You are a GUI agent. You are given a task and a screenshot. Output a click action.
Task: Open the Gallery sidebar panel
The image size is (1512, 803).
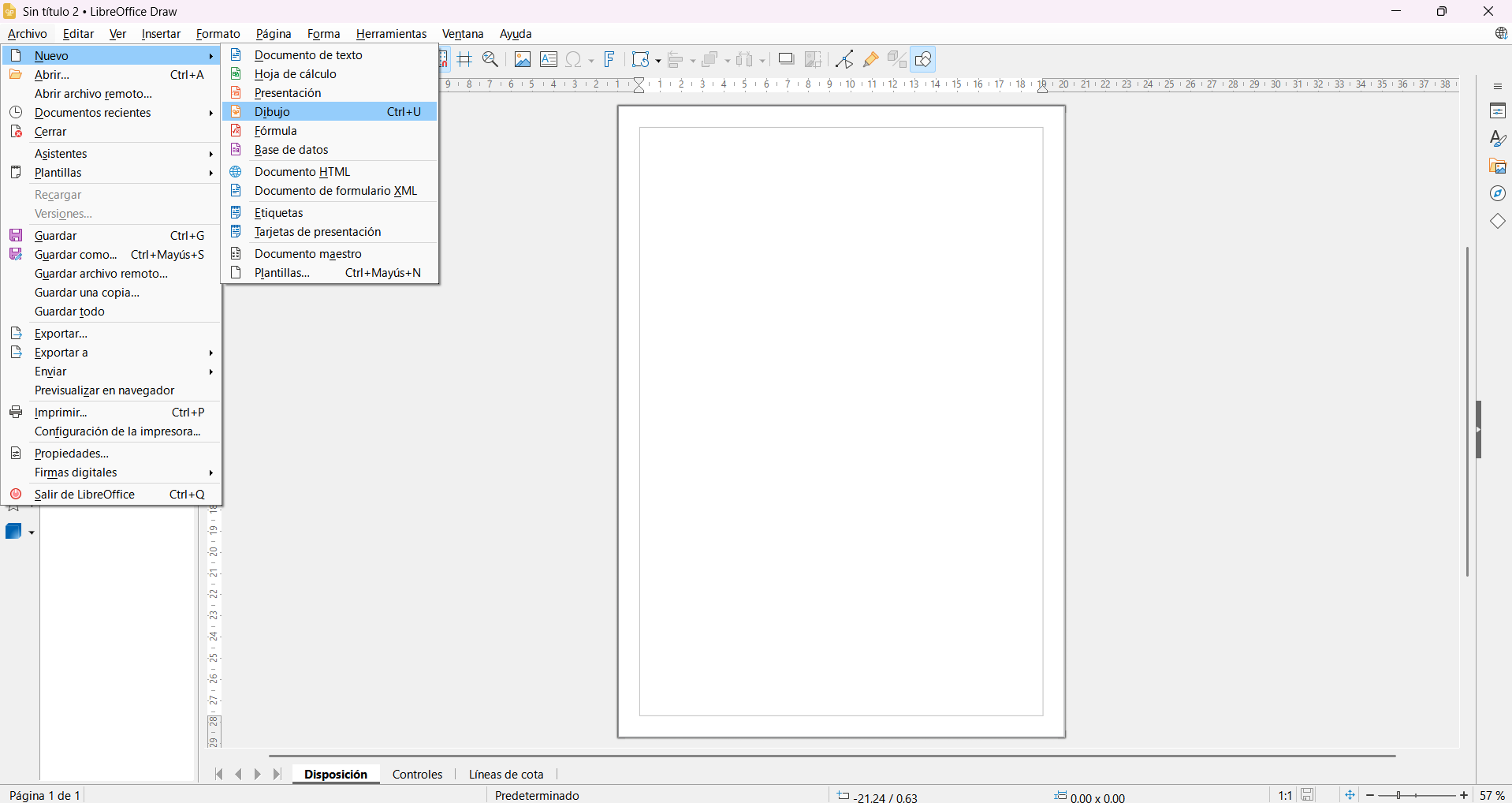click(1498, 166)
